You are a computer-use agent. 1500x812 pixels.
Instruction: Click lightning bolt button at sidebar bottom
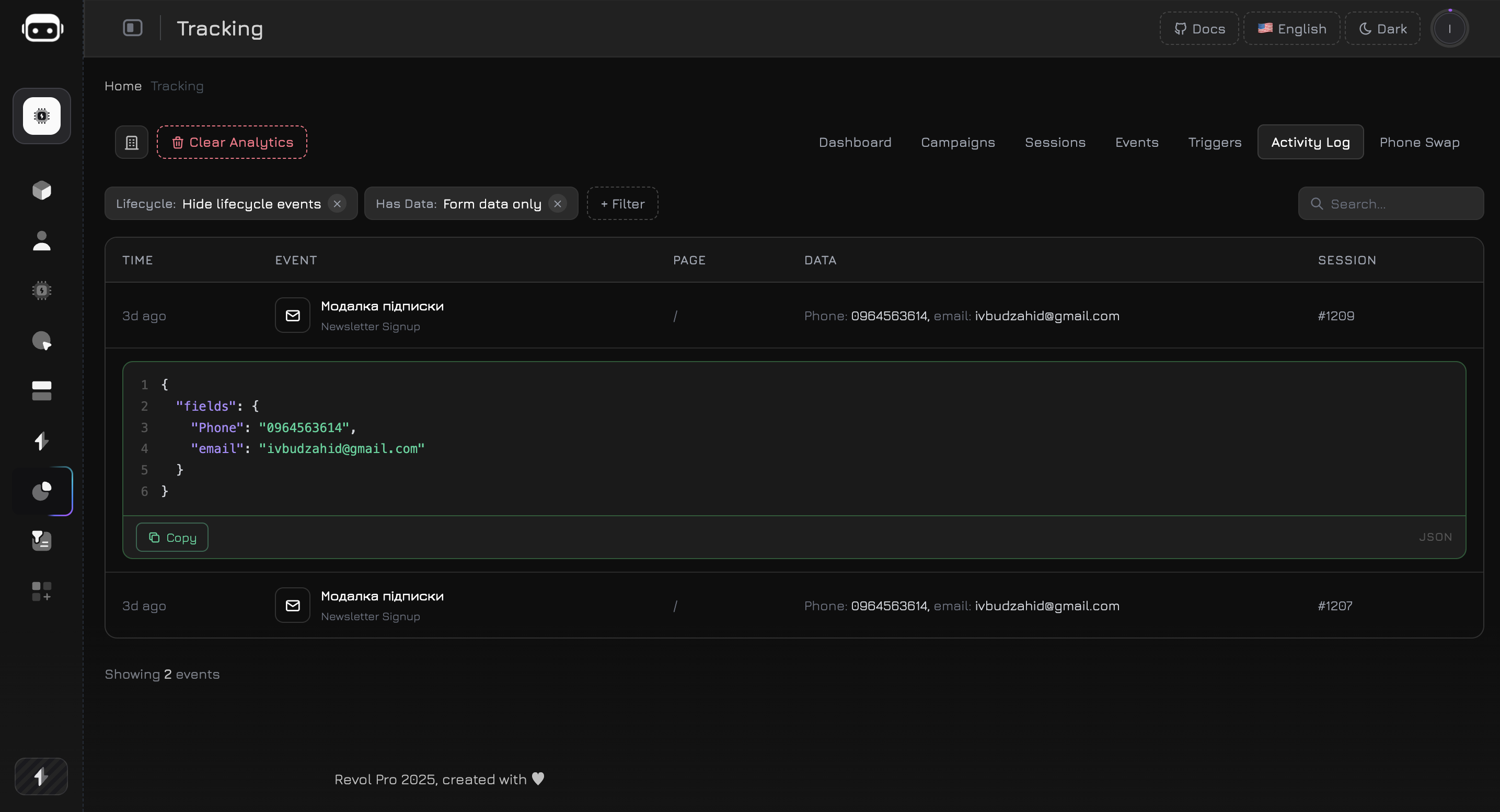pos(41,776)
